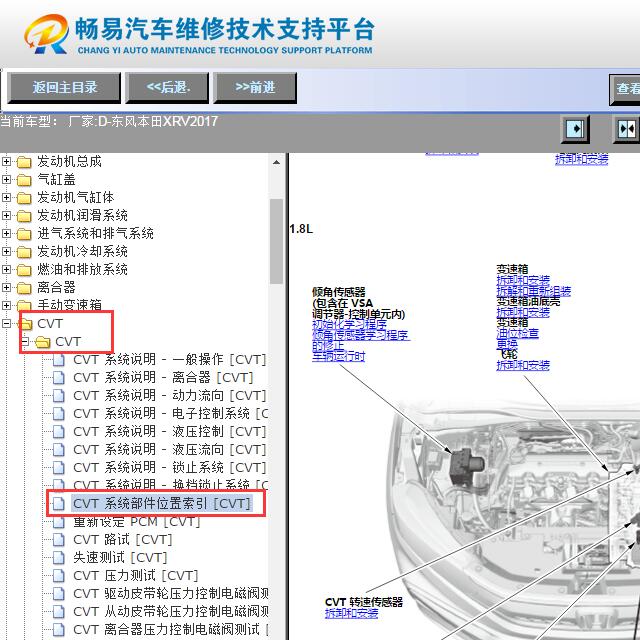Open the 更换 link under 变速箱

click(507, 344)
